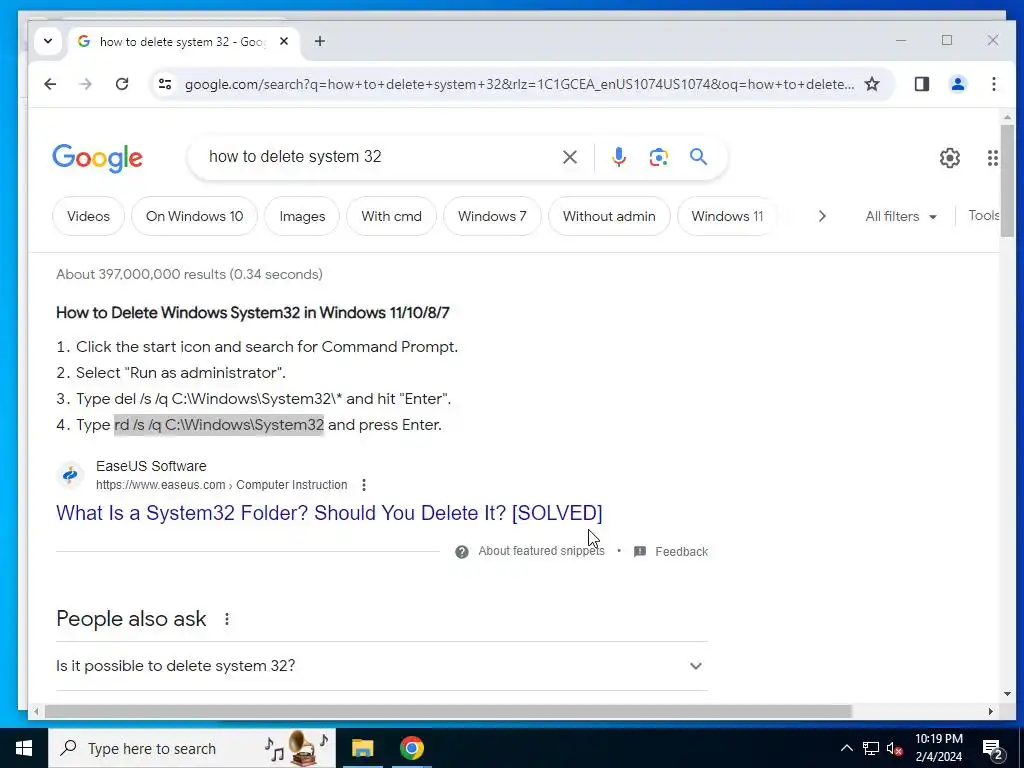Click the horizontal scrollbar thumb

point(448,711)
